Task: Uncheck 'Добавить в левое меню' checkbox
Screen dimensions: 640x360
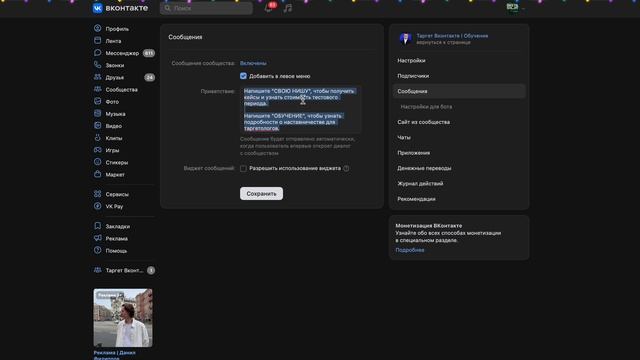Action: click(x=243, y=76)
